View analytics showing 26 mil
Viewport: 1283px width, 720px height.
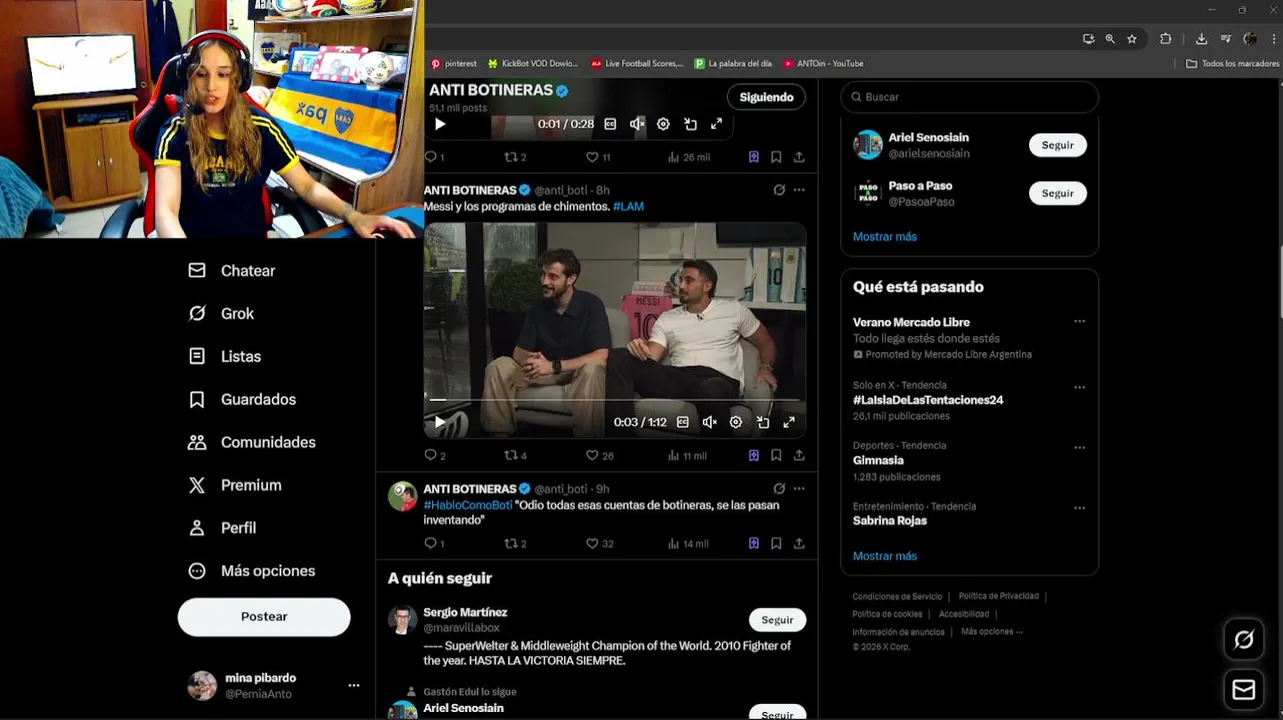click(x=689, y=157)
